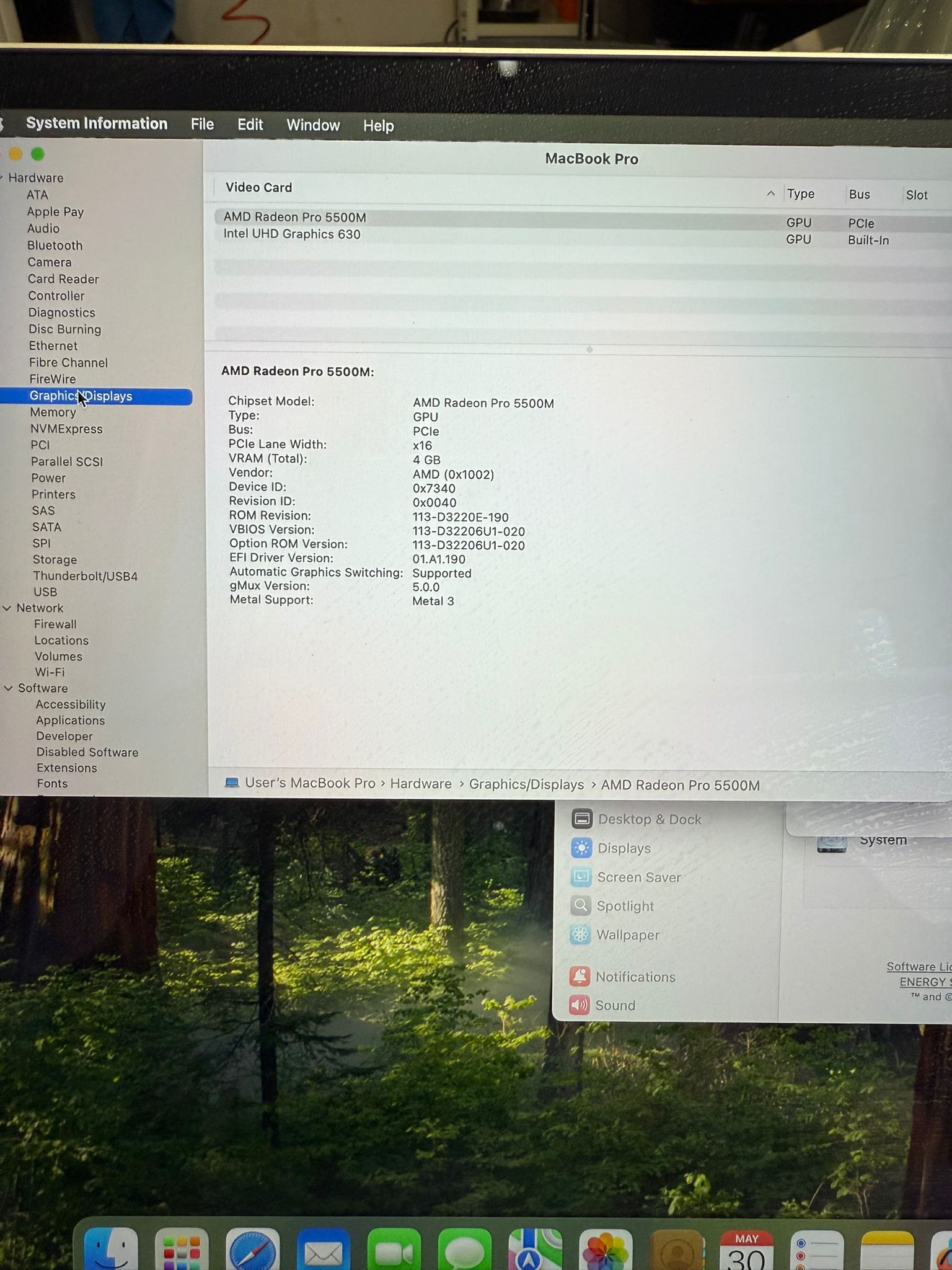Select Firewall under Network

tap(55, 624)
